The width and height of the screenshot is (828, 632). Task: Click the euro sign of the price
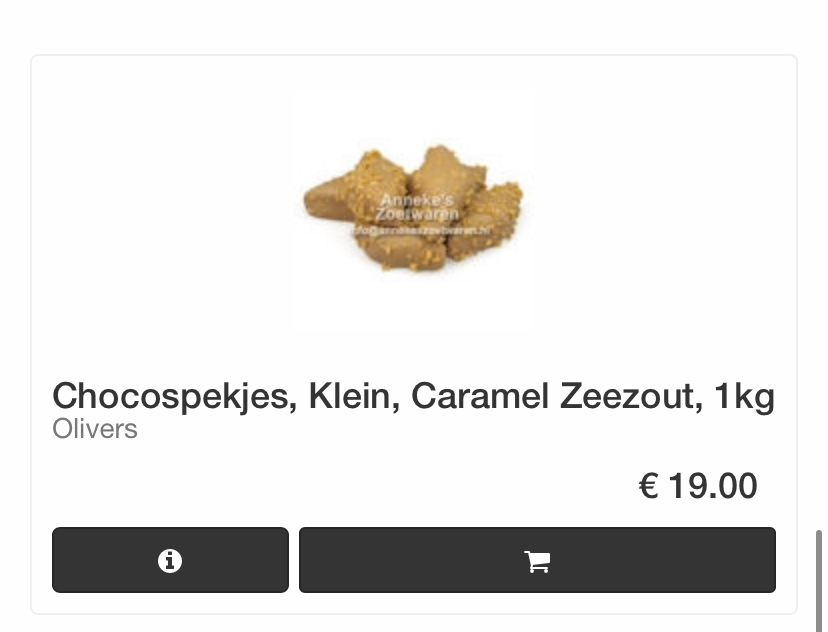pyautogui.click(x=648, y=486)
